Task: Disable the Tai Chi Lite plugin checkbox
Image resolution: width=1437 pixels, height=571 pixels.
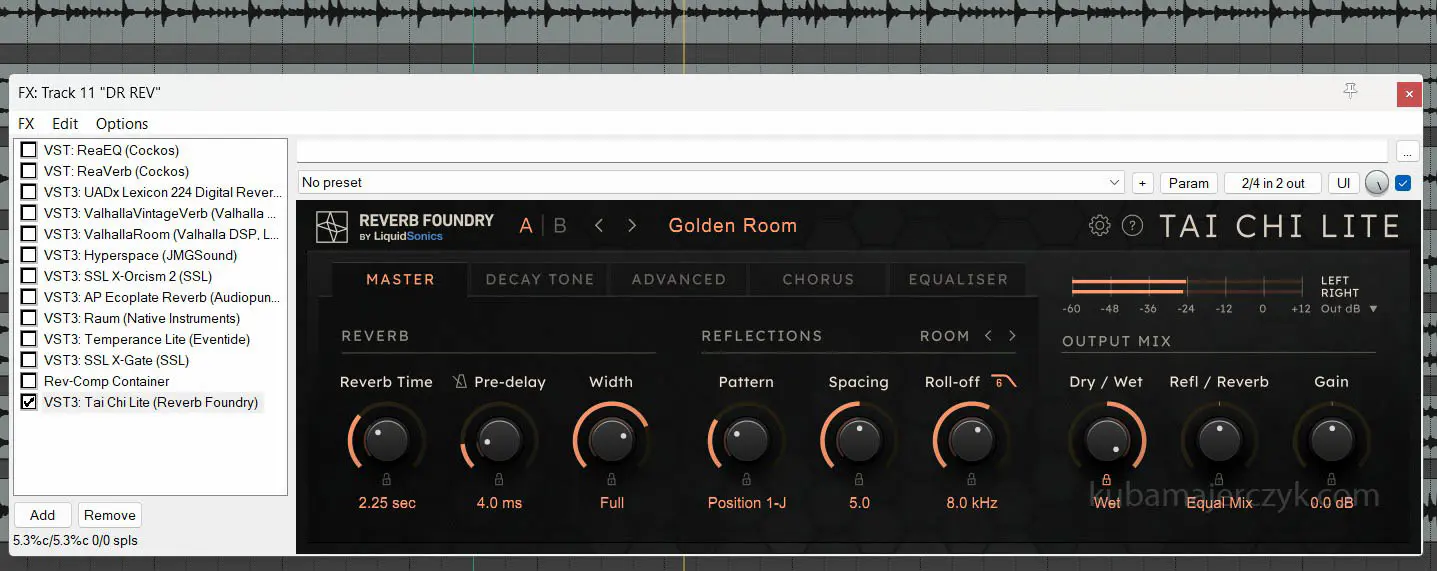Action: click(29, 402)
